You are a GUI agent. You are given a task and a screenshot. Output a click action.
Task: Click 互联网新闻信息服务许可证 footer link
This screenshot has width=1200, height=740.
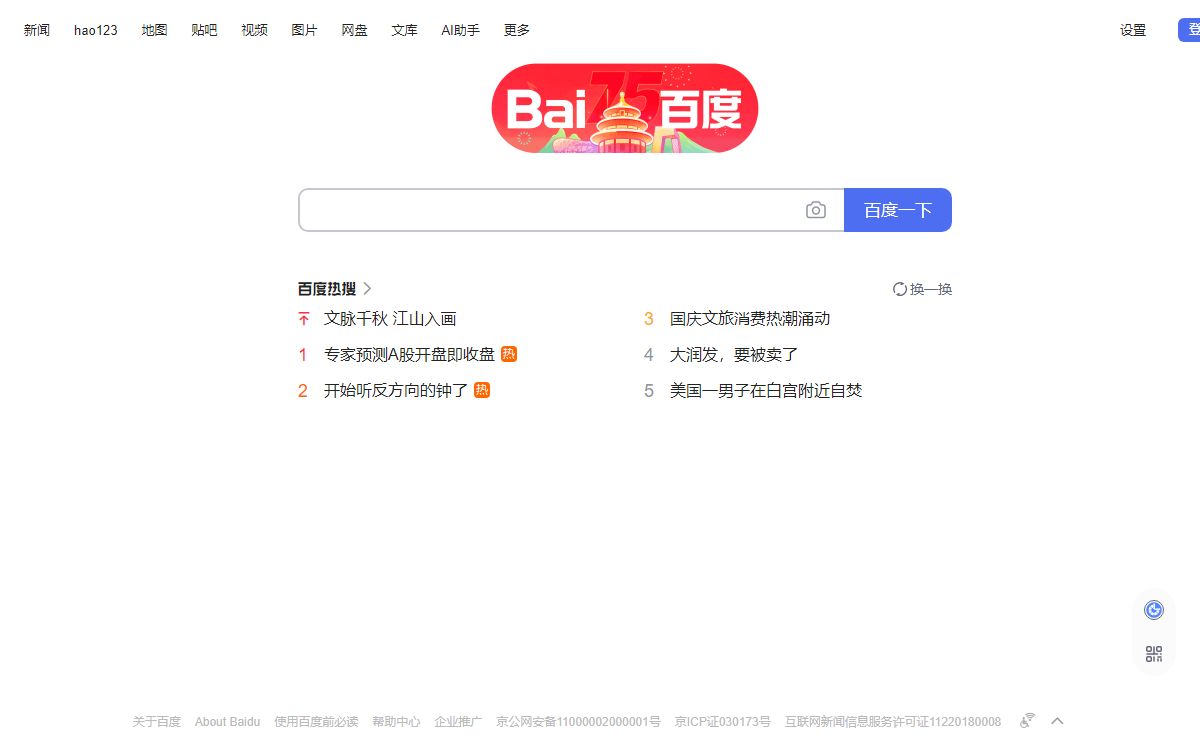point(893,721)
